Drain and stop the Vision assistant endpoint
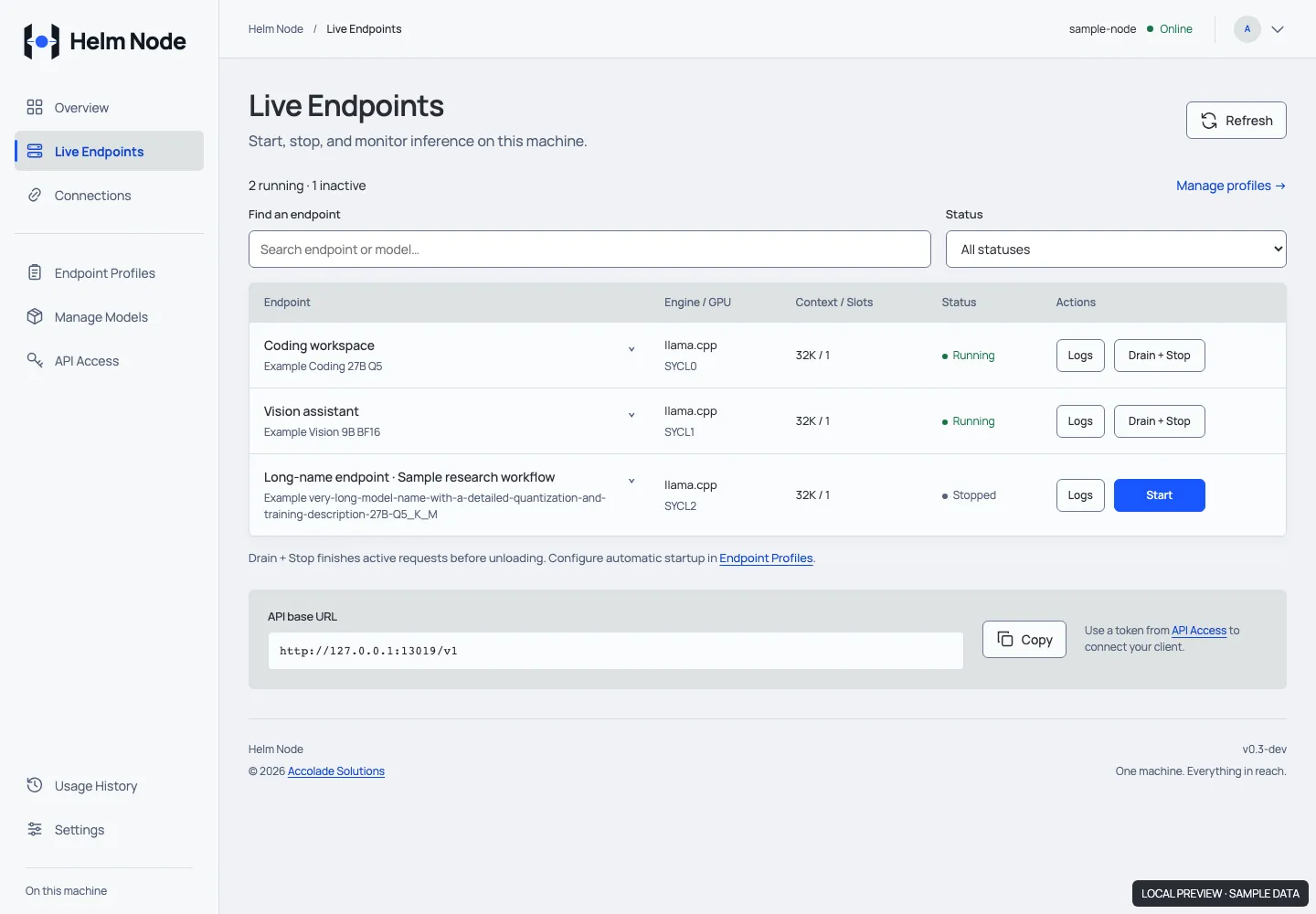This screenshot has width=1316, height=914. pyautogui.click(x=1159, y=421)
